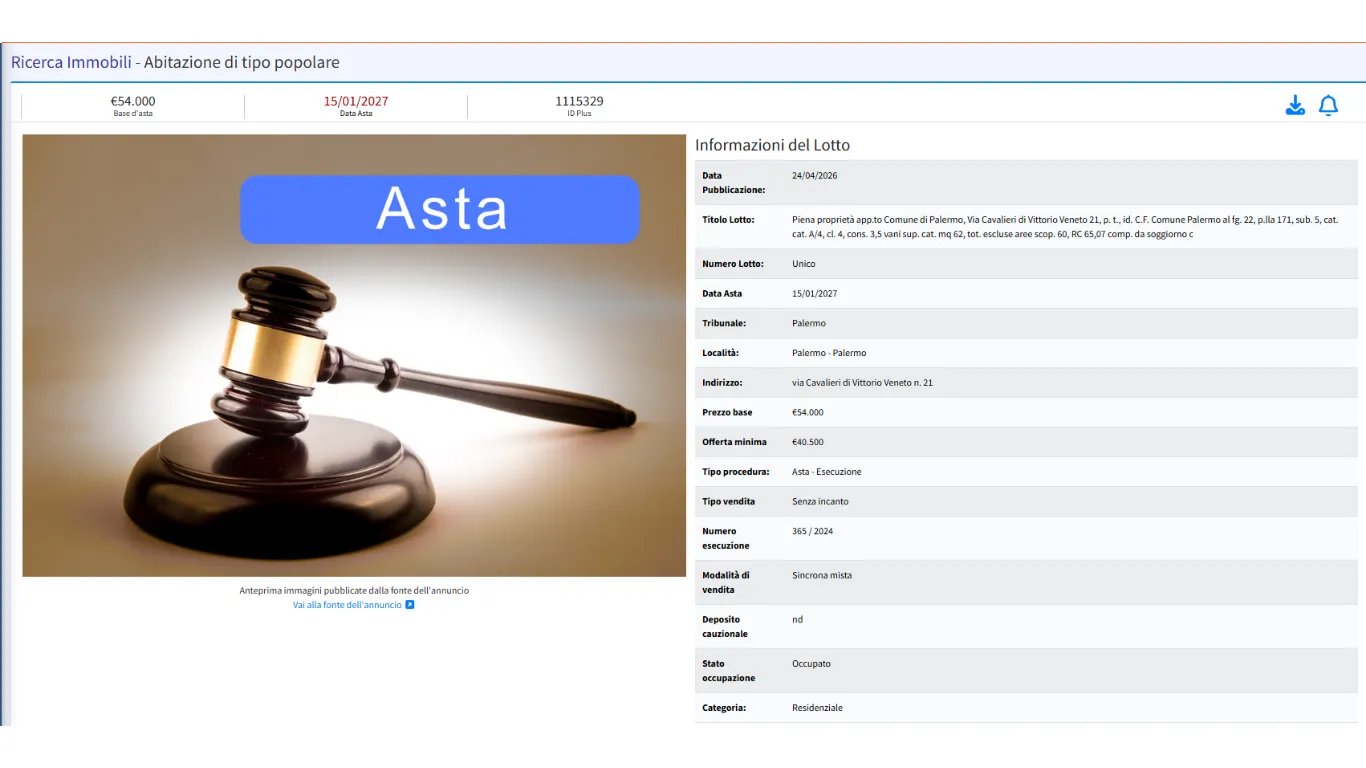Select the 'Unico' lot number value
The image size is (1366, 768).
(x=804, y=264)
